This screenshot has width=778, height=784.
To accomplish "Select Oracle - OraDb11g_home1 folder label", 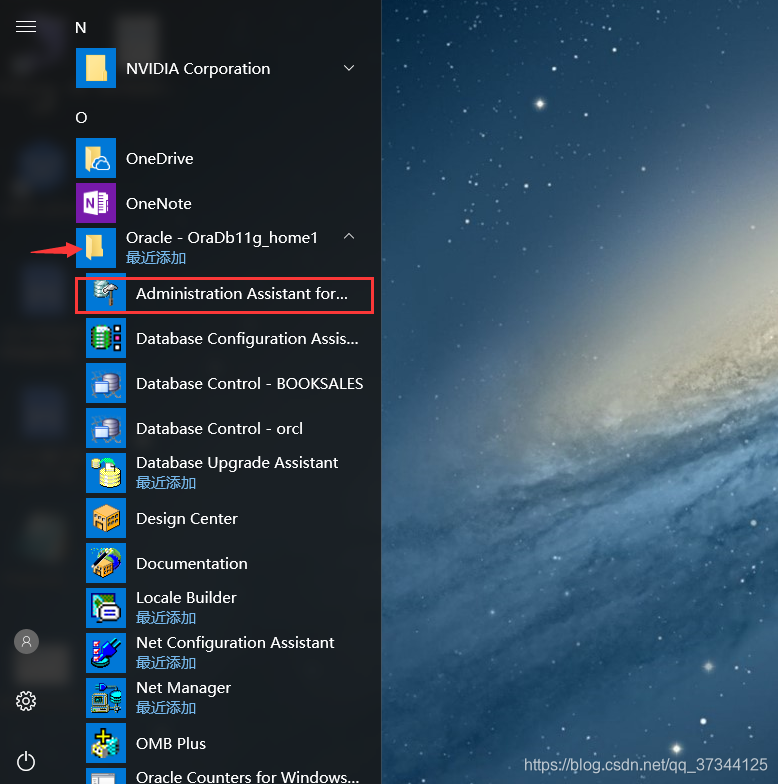I will tap(222, 238).
